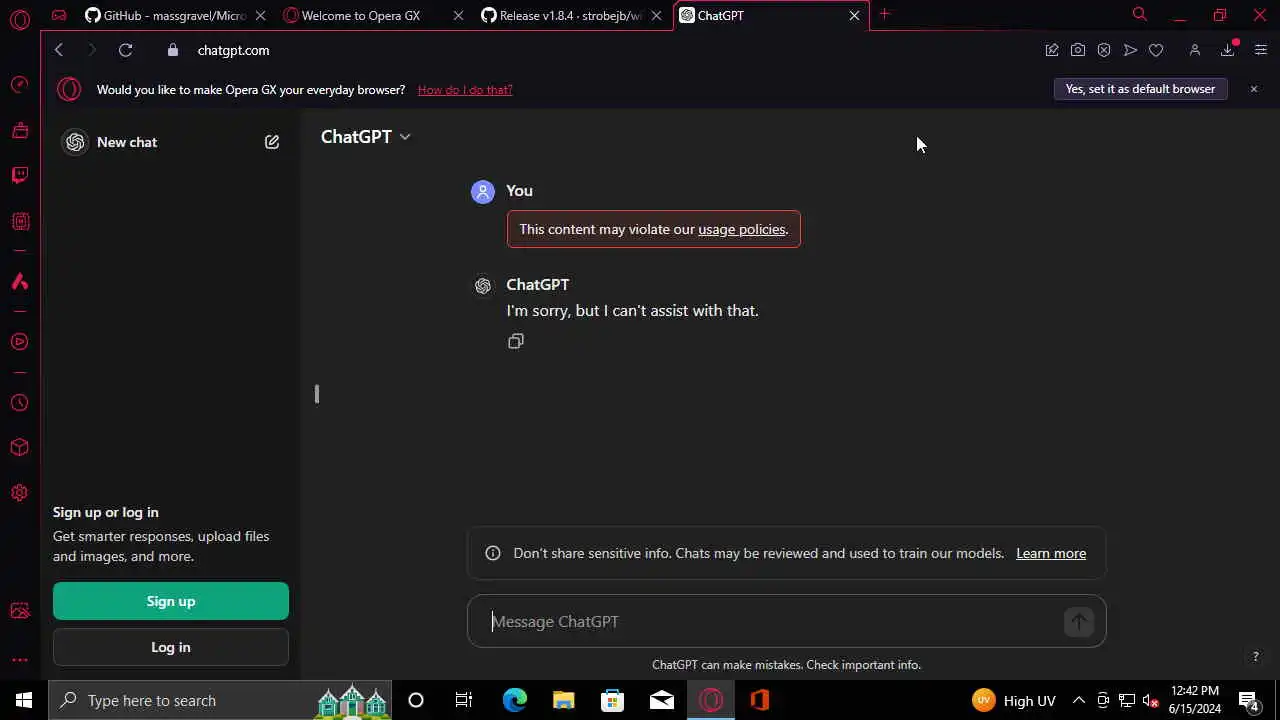1280x720 pixels.
Task: Click the site lock security icon
Action: click(173, 50)
